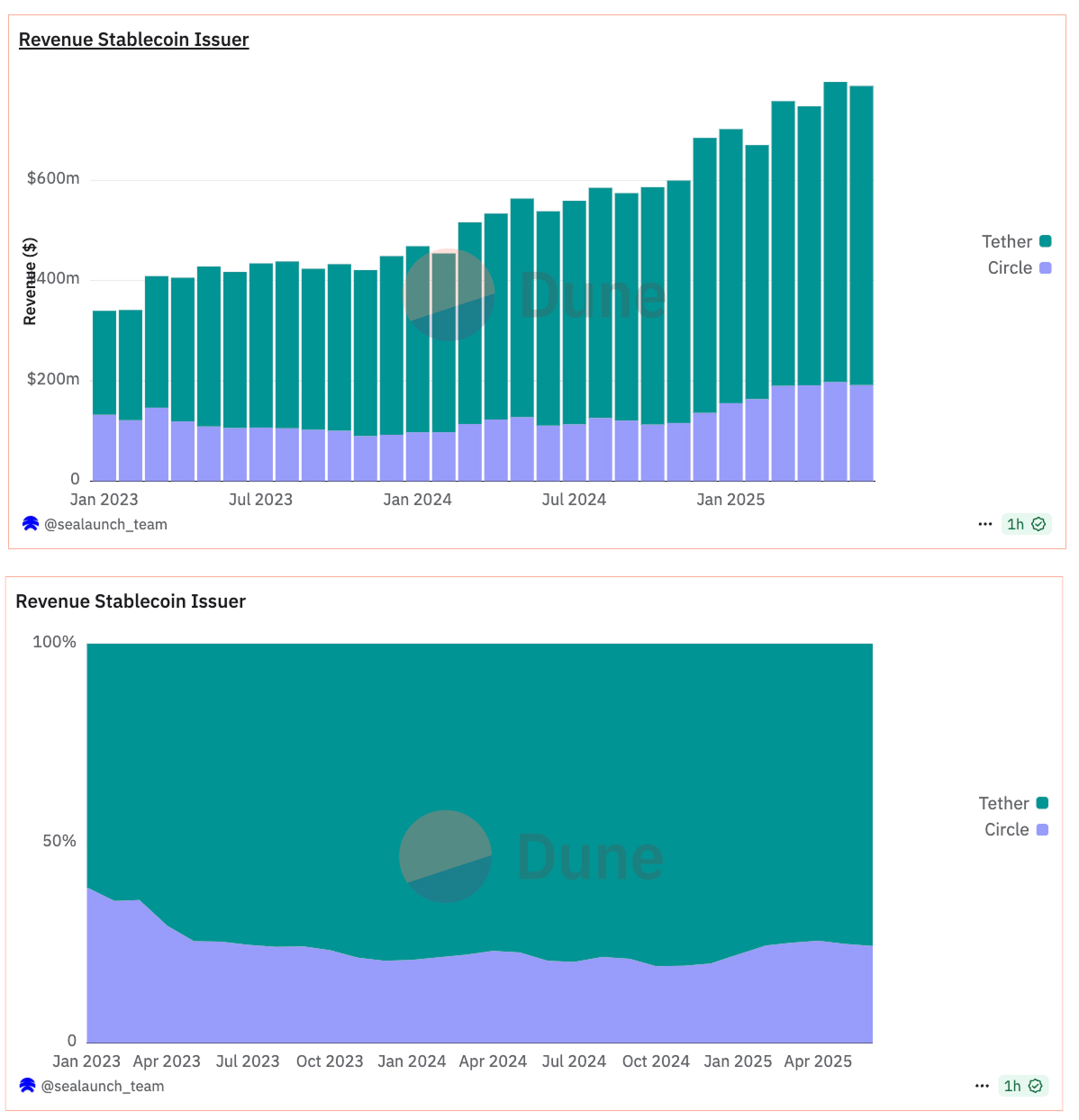Click the Circle label in top chart legend
1079x1120 pixels.
(x=1010, y=267)
